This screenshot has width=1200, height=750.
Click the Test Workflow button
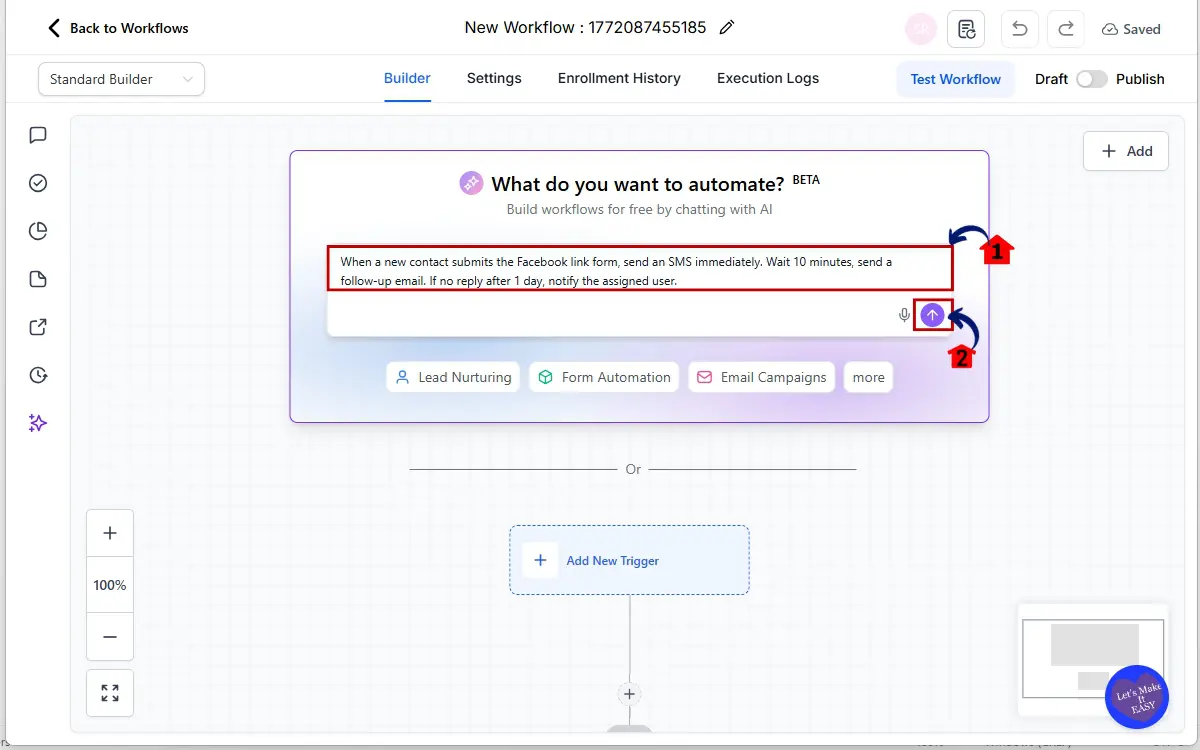click(x=955, y=78)
